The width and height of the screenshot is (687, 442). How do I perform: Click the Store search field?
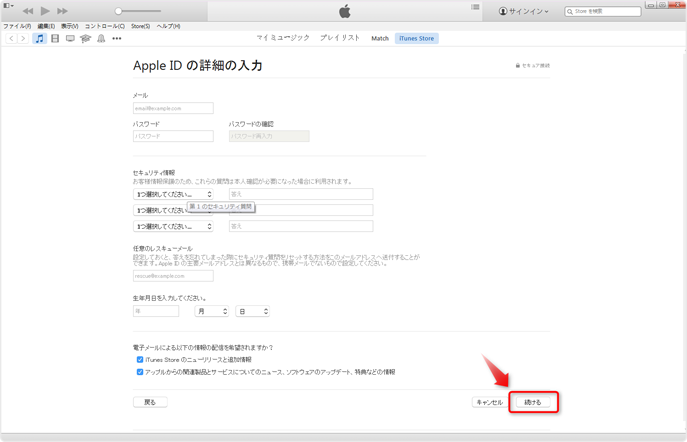[603, 11]
